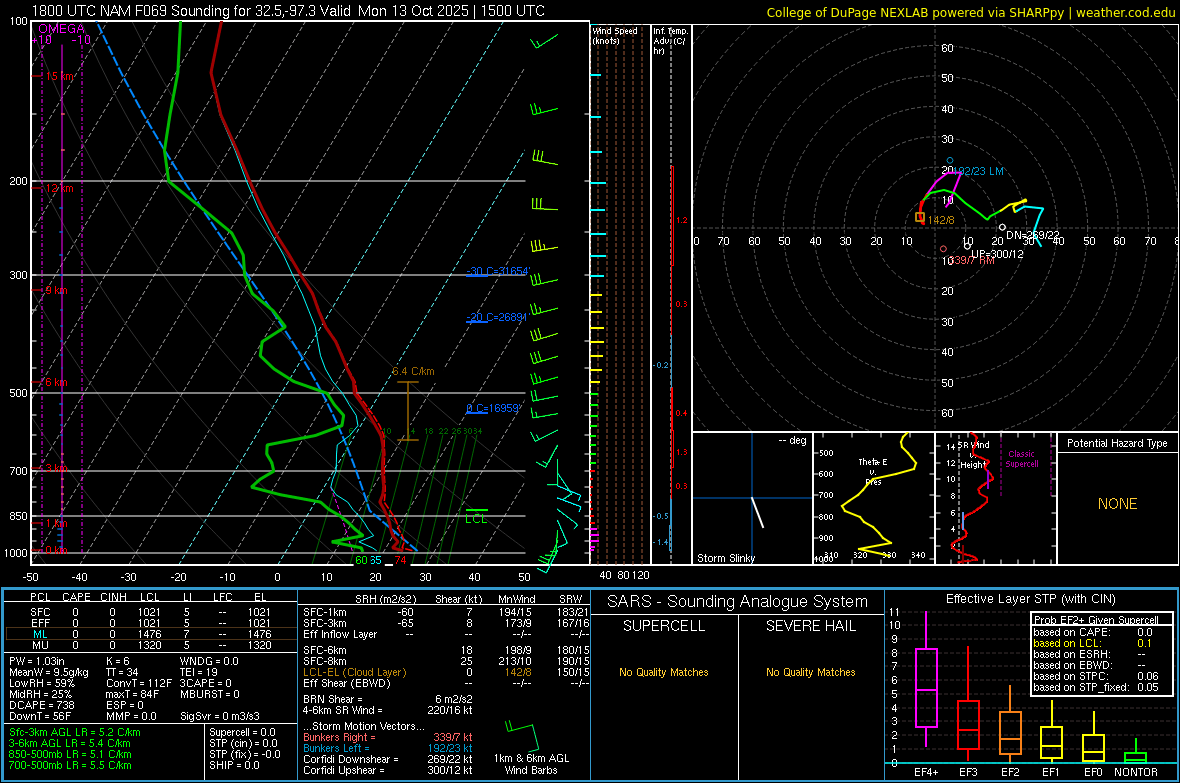
Task: Click No Quality Matches under SEVERE HAIL
Action: 810,672
